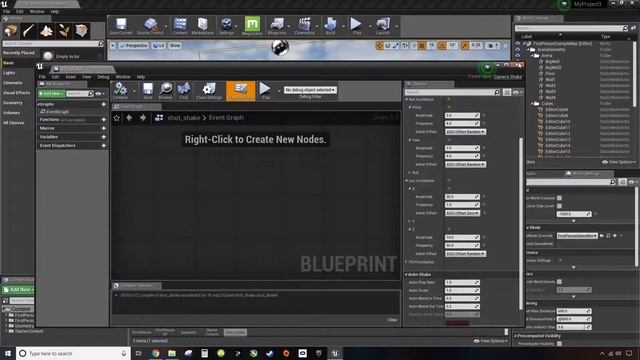
Task: Toggle visibility of Arena folder
Action: tap(518, 56)
